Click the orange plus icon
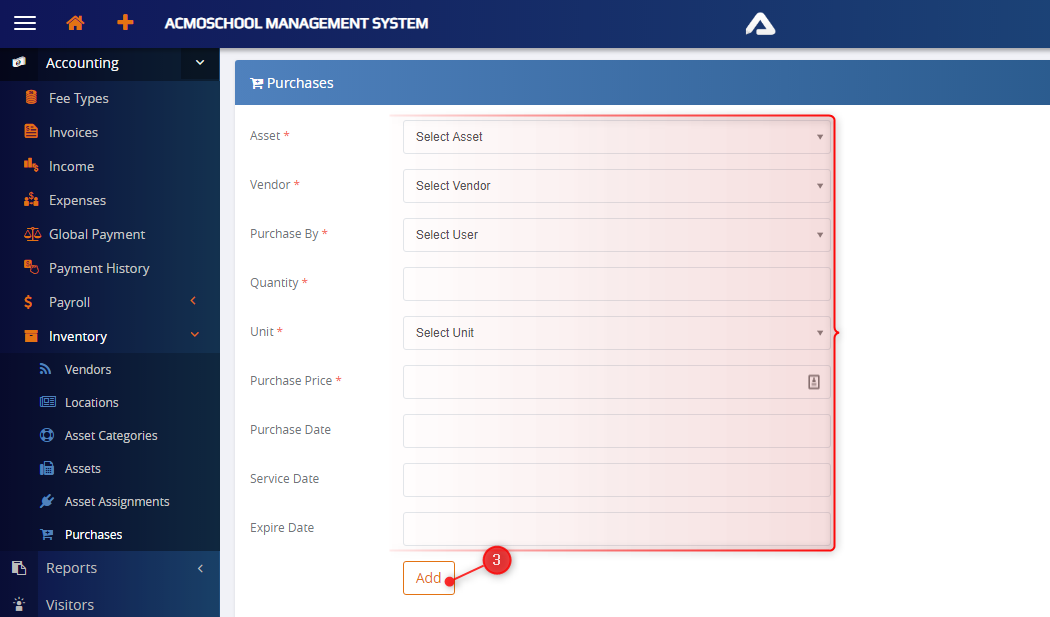 click(125, 23)
